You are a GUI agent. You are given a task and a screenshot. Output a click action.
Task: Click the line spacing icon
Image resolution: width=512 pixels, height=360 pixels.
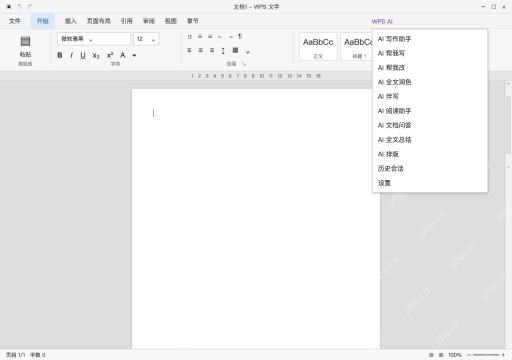click(223, 51)
